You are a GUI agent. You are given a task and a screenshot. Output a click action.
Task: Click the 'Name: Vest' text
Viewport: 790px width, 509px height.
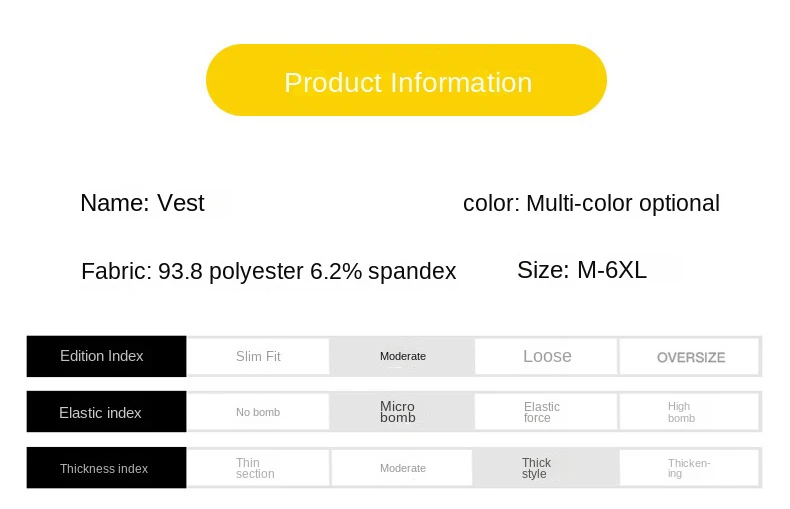coord(142,204)
